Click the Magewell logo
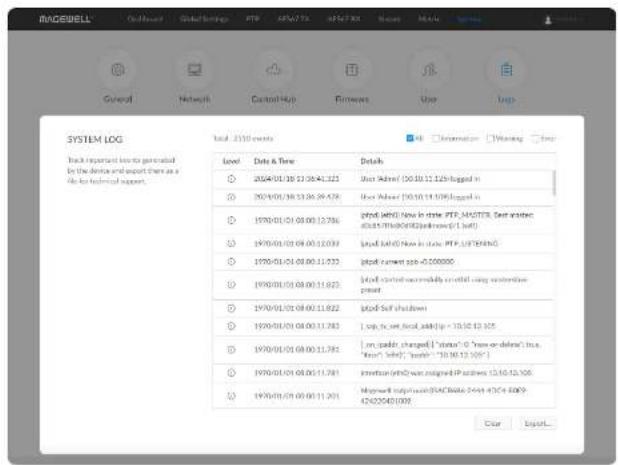618x465 pixels. click(x=65, y=19)
